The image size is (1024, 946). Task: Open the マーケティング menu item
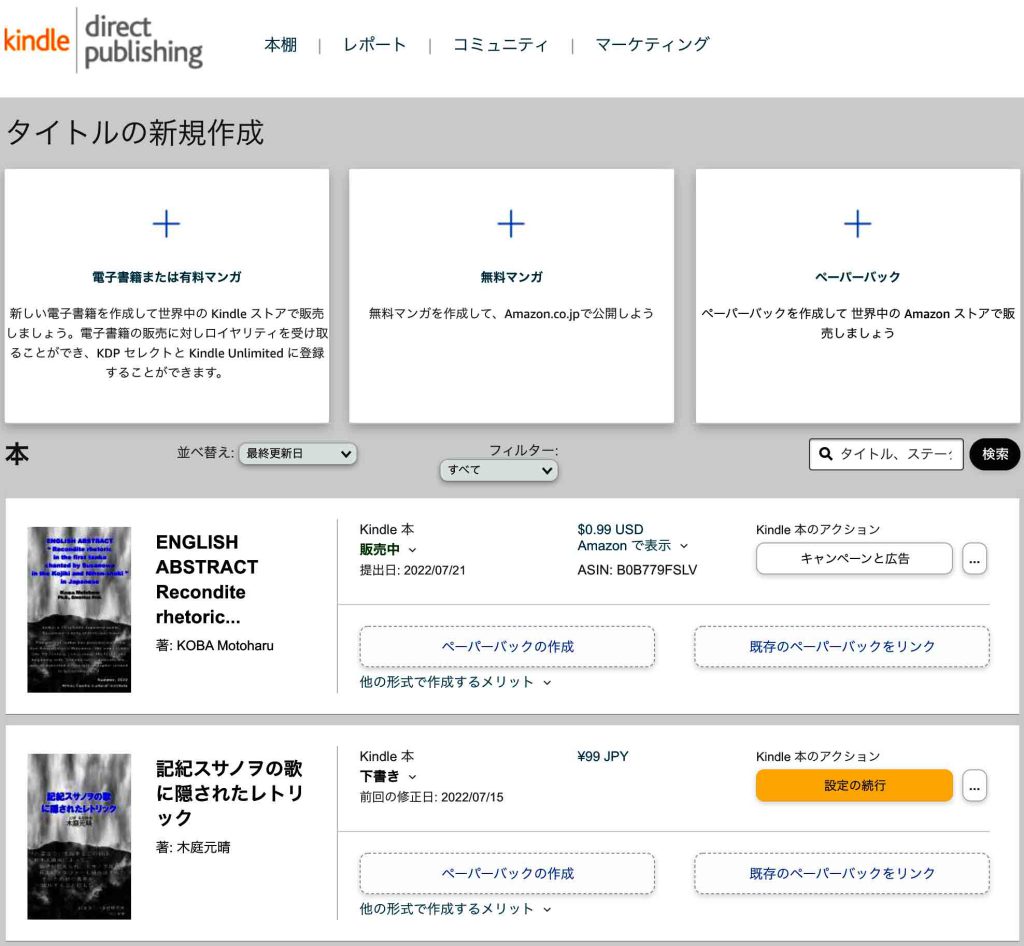(652, 44)
